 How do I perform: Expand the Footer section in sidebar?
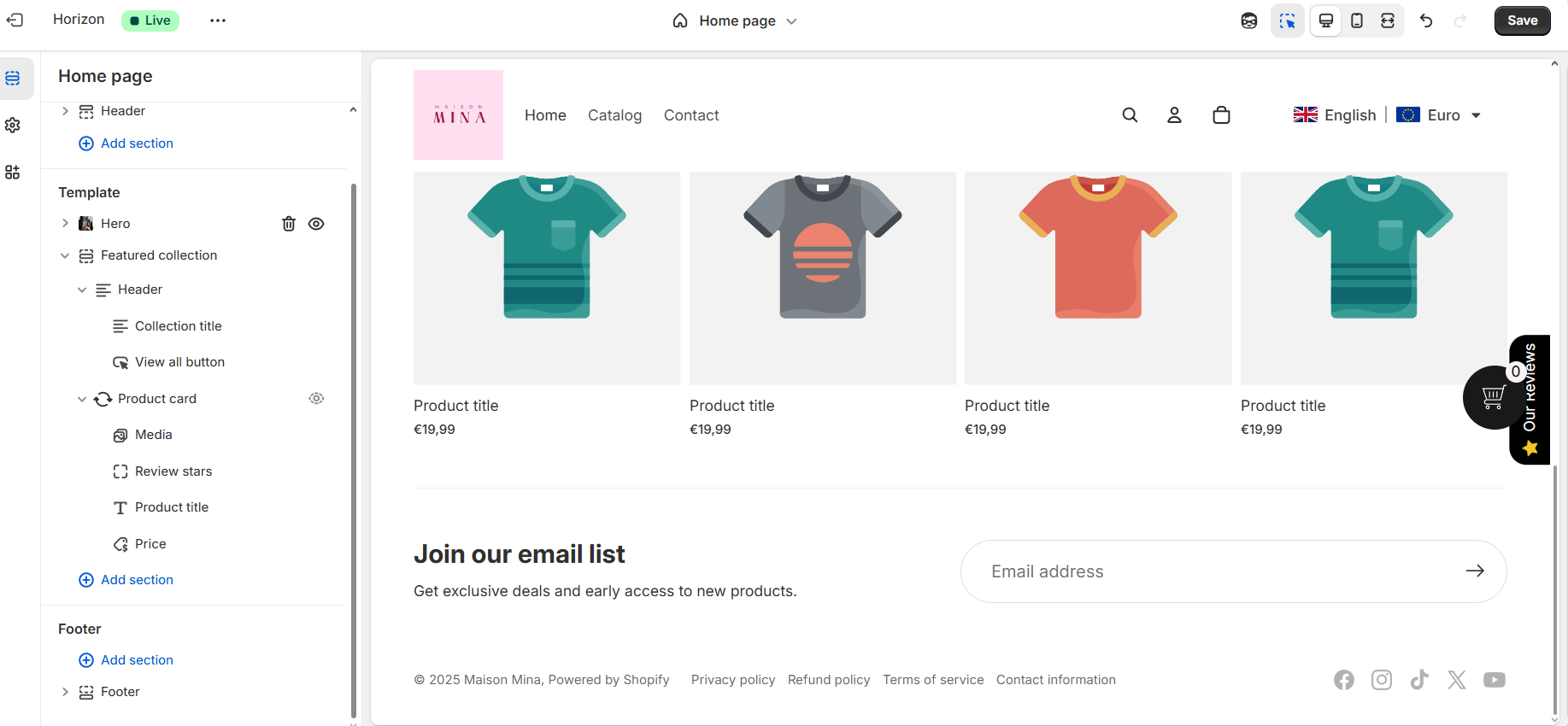tap(65, 692)
